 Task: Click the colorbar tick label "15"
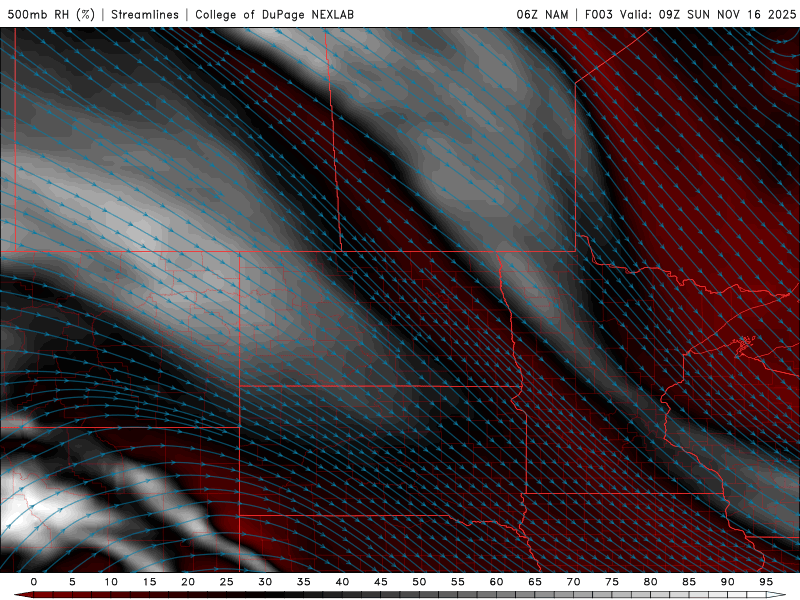coord(149,582)
